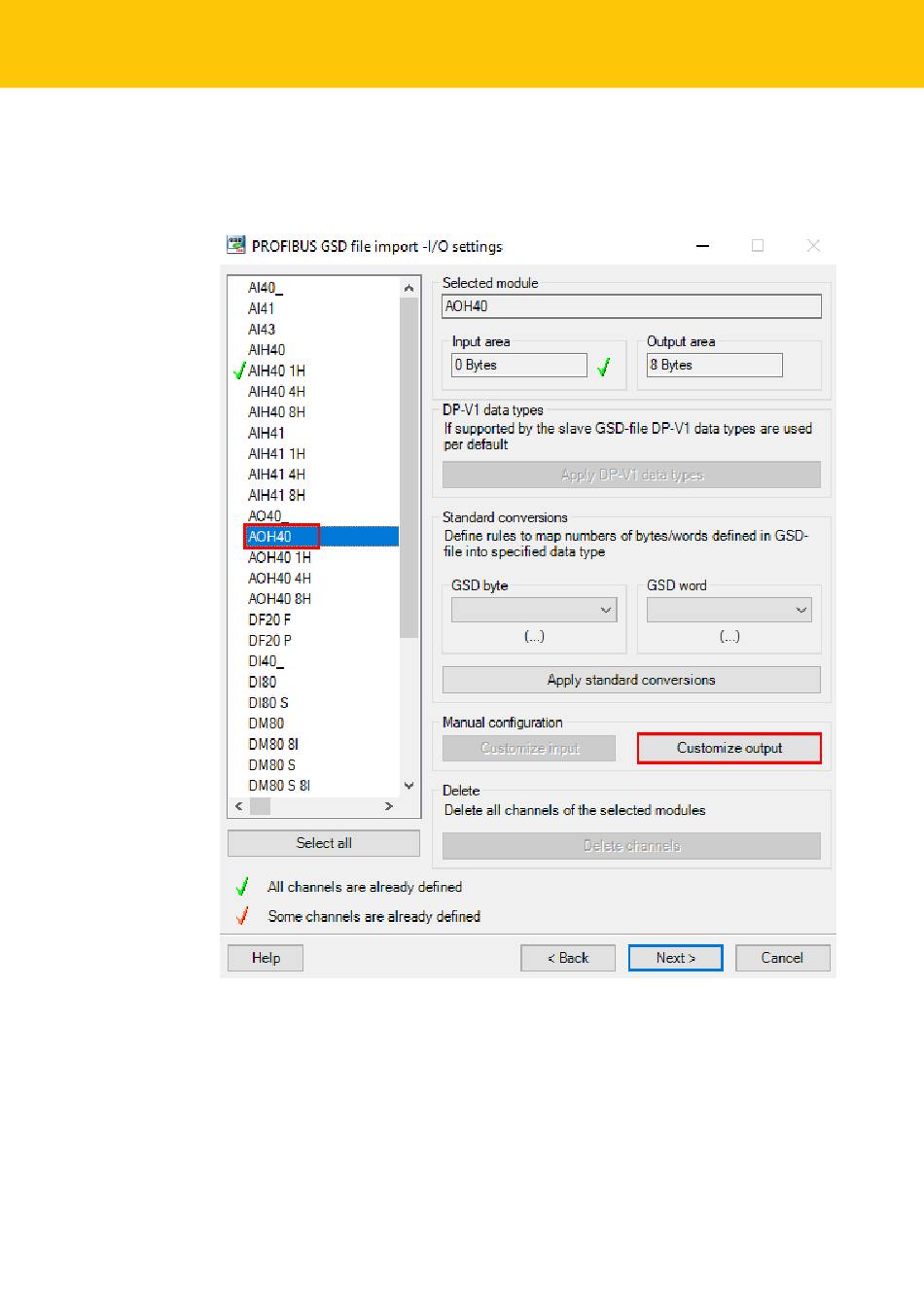Image resolution: width=924 pixels, height=1307 pixels.
Task: Select module AI40_ in the list
Action: point(266,288)
